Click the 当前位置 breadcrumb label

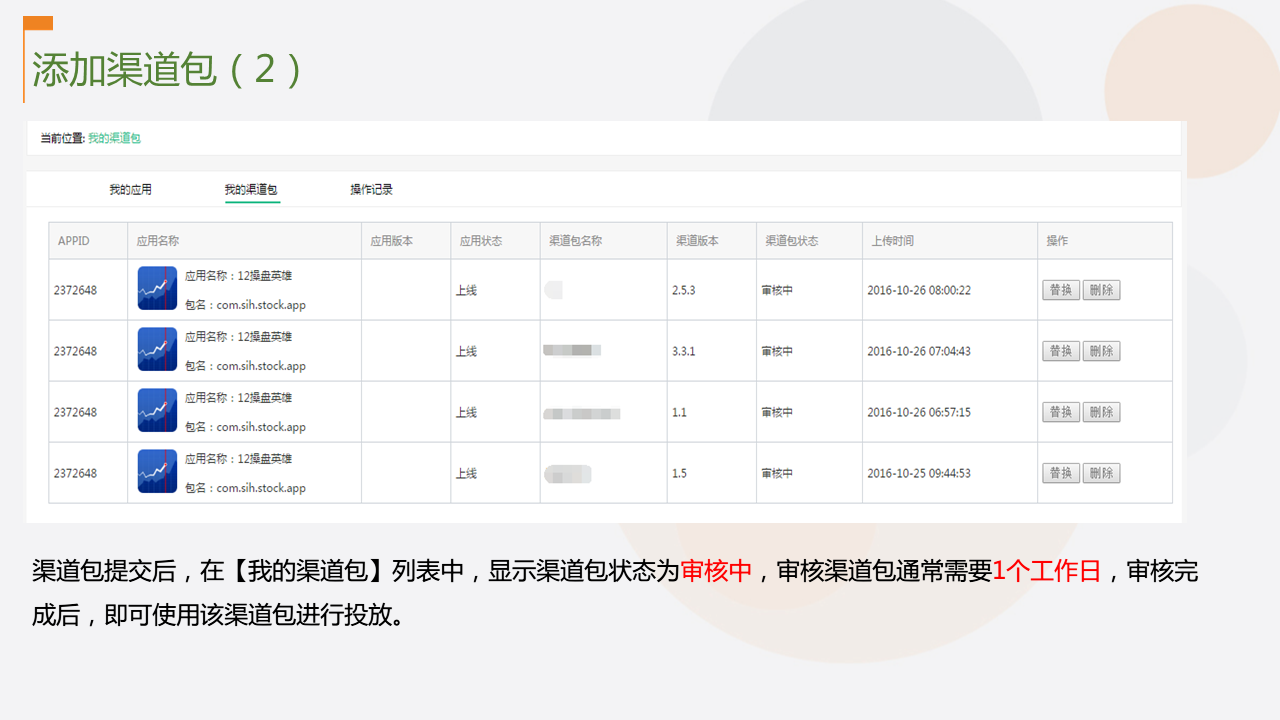(62, 138)
